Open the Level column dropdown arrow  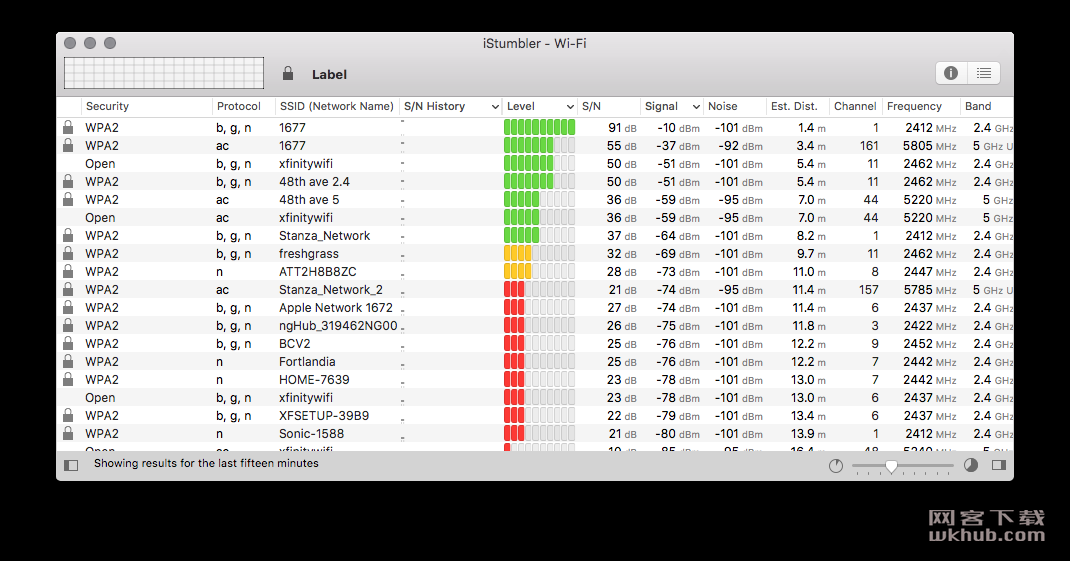pos(570,106)
